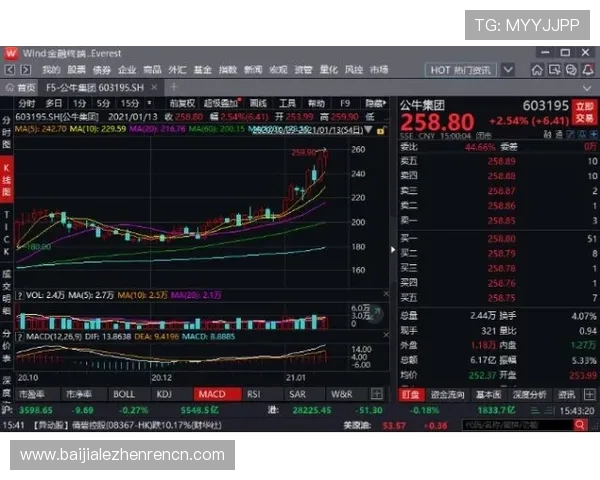Open the chat bubbles icon
The height and width of the screenshot is (480, 600).
click(x=571, y=70)
